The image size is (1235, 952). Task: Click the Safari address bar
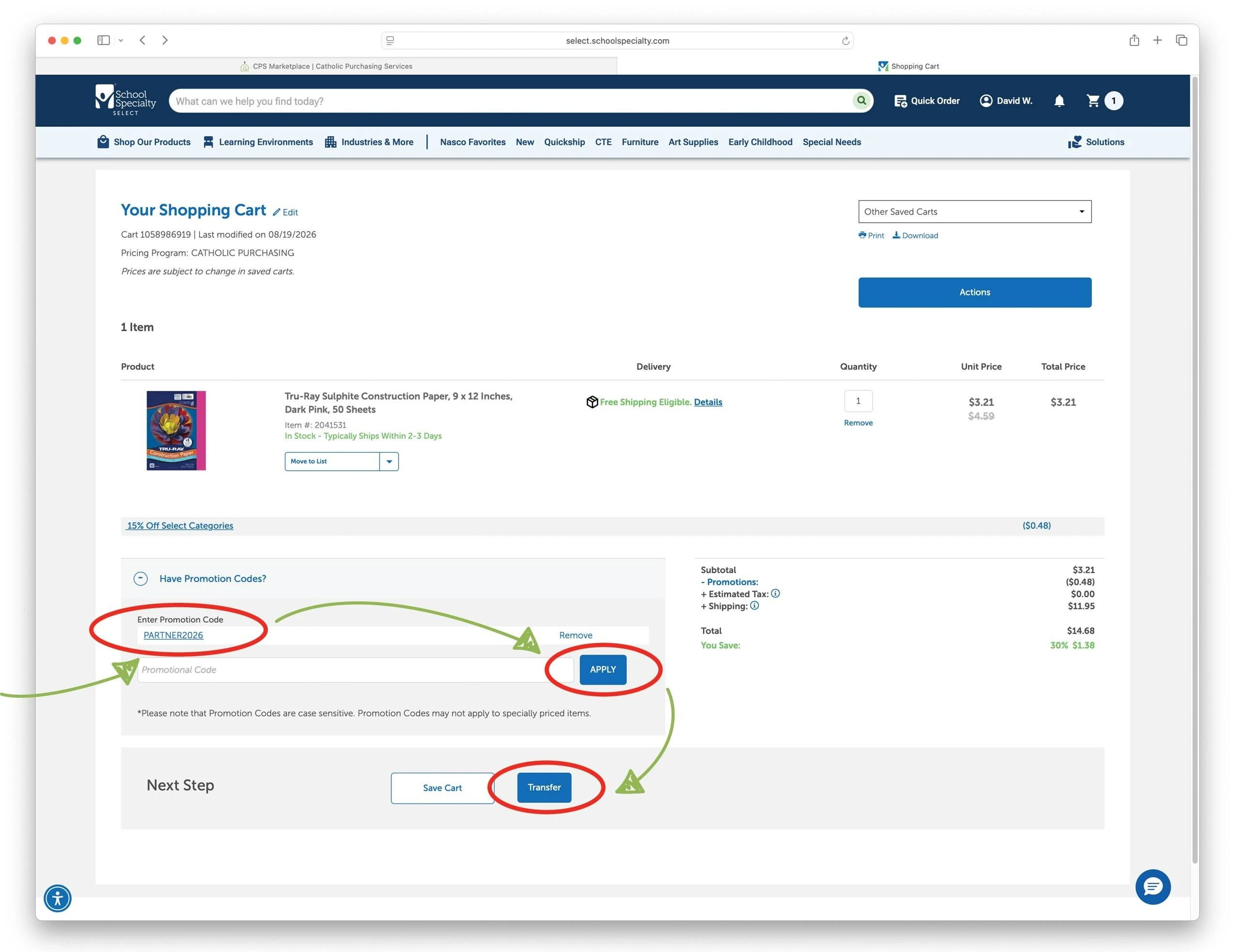pyautogui.click(x=617, y=41)
